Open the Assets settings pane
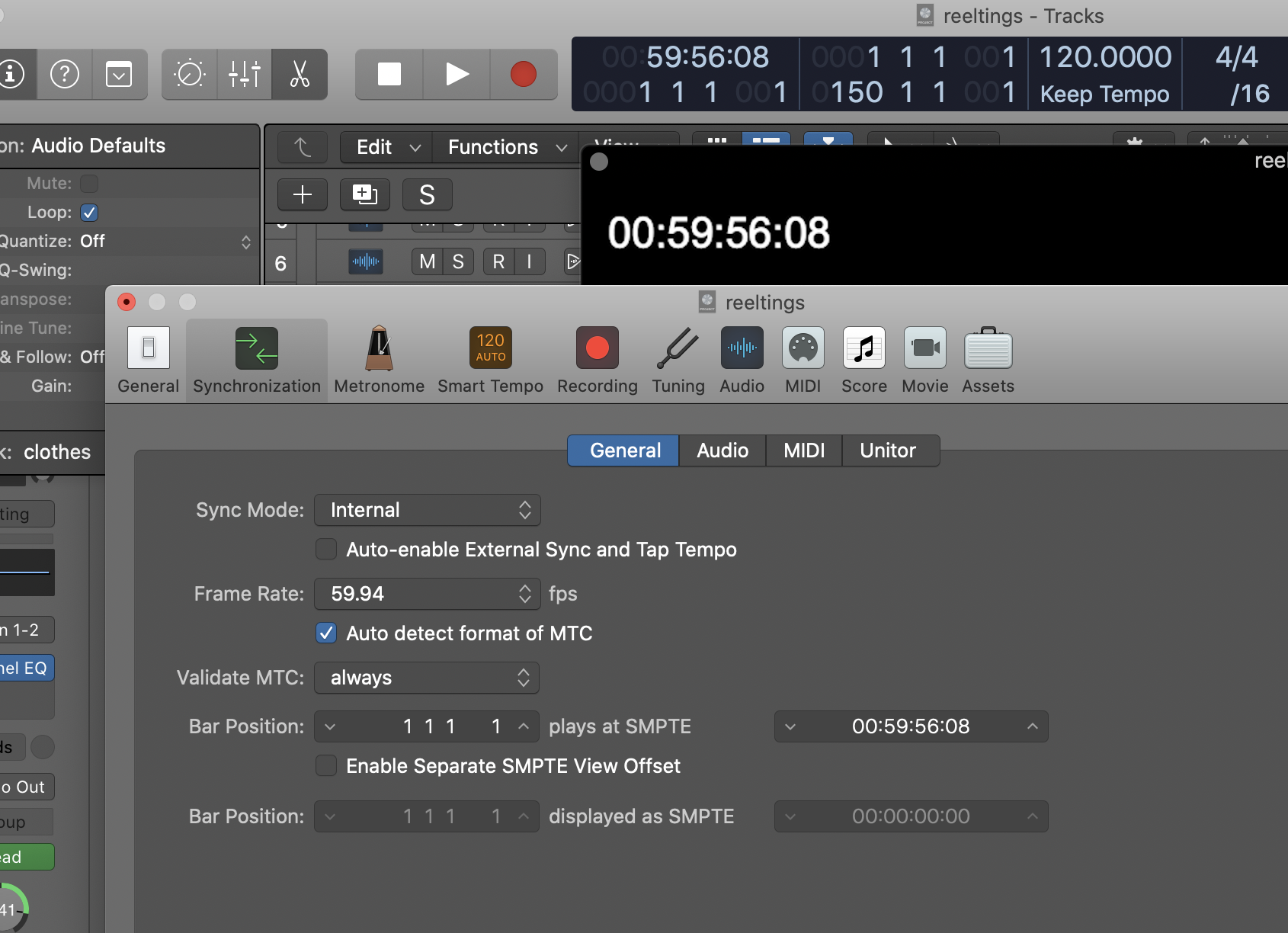 [987, 360]
